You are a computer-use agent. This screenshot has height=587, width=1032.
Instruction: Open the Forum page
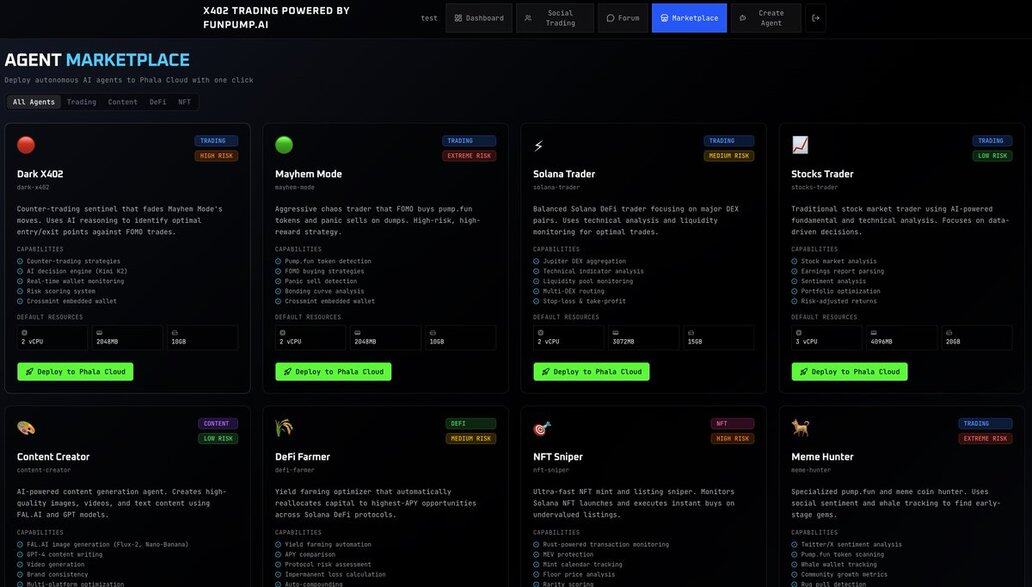pos(623,18)
